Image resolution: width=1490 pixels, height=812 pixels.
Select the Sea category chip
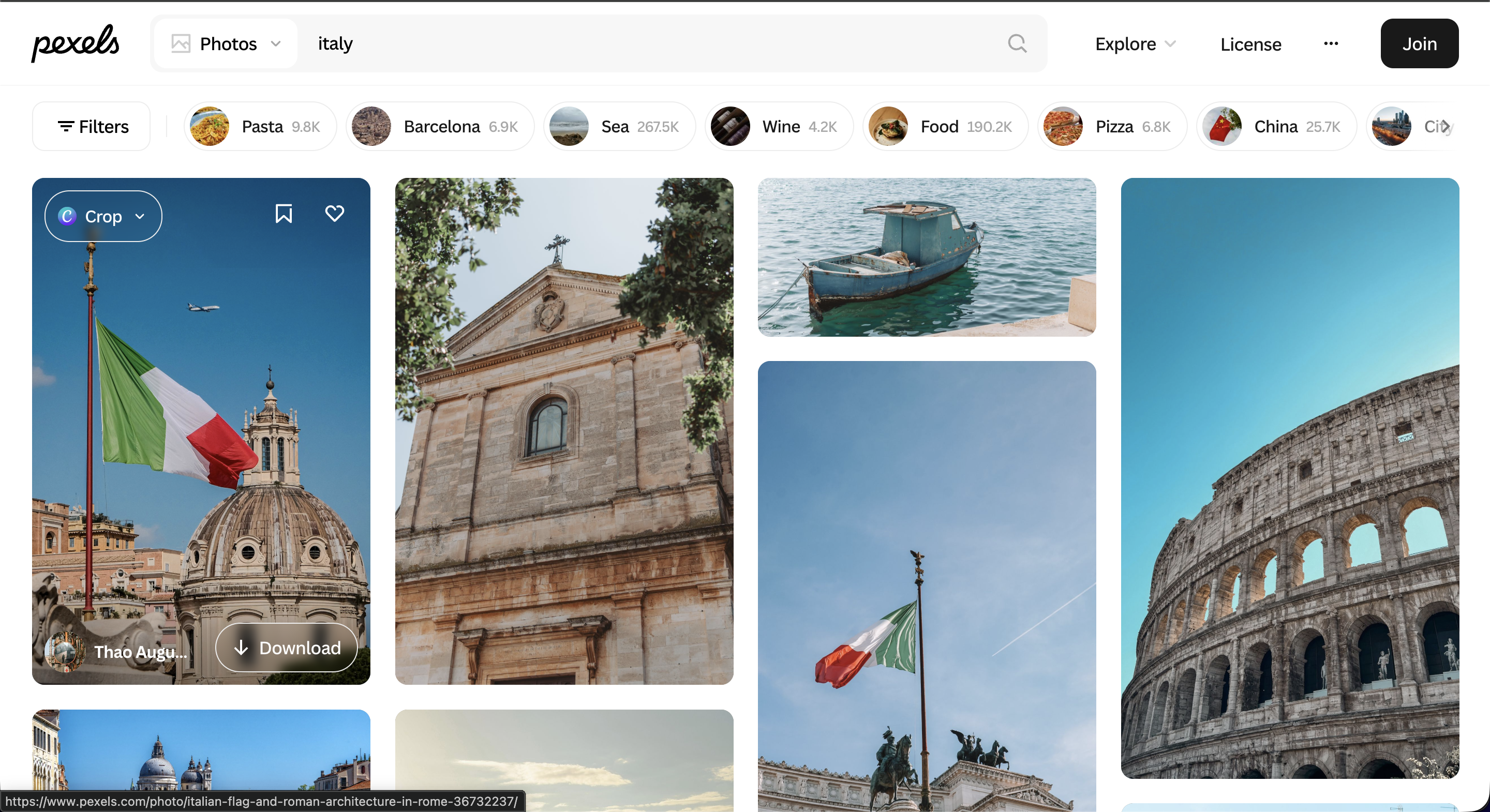coord(619,126)
